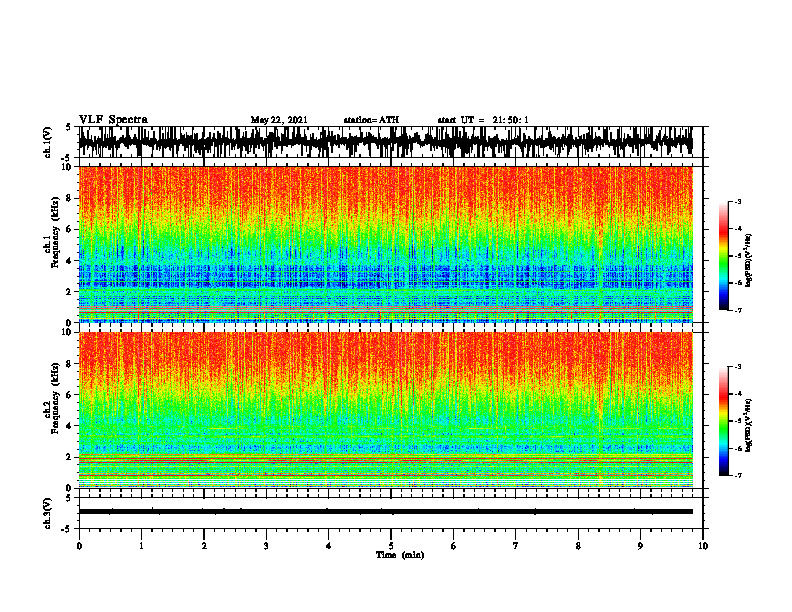Click the 5 tick on ch.1(V) axis
Viewport: 792px width, 612px height.
click(70, 127)
